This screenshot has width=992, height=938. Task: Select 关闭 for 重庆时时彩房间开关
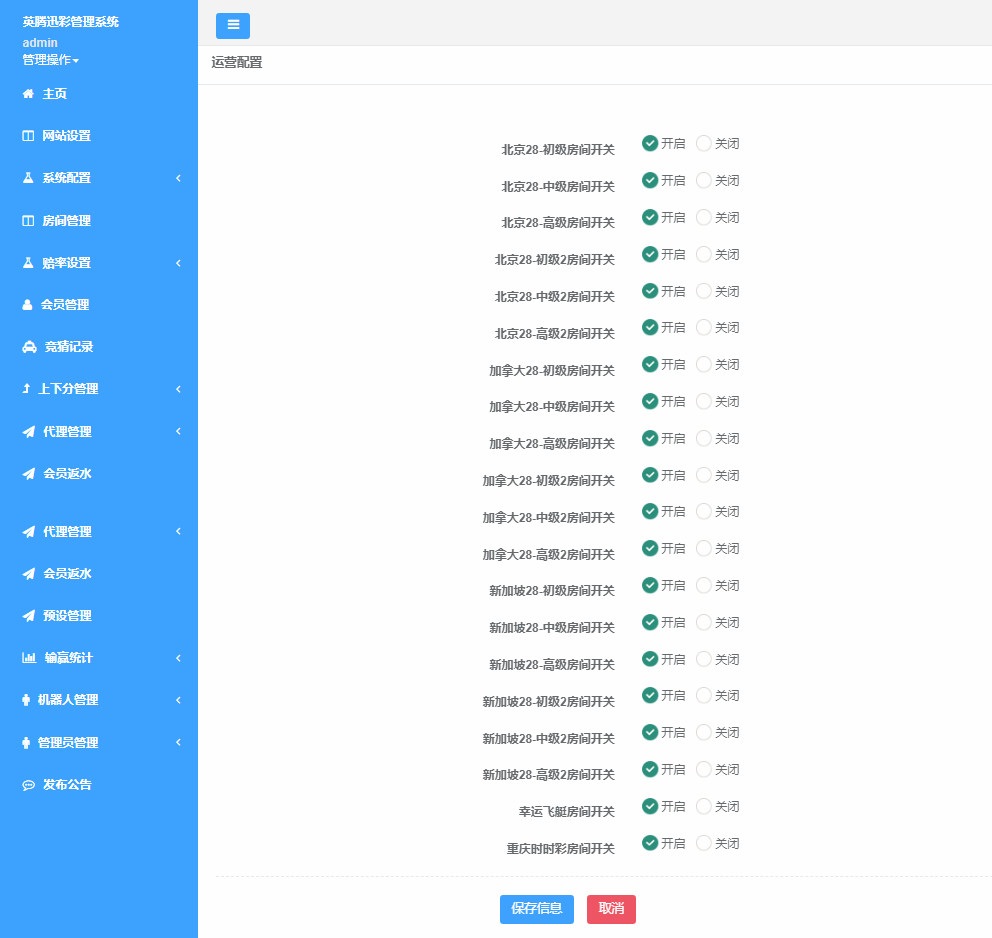pyautogui.click(x=704, y=843)
